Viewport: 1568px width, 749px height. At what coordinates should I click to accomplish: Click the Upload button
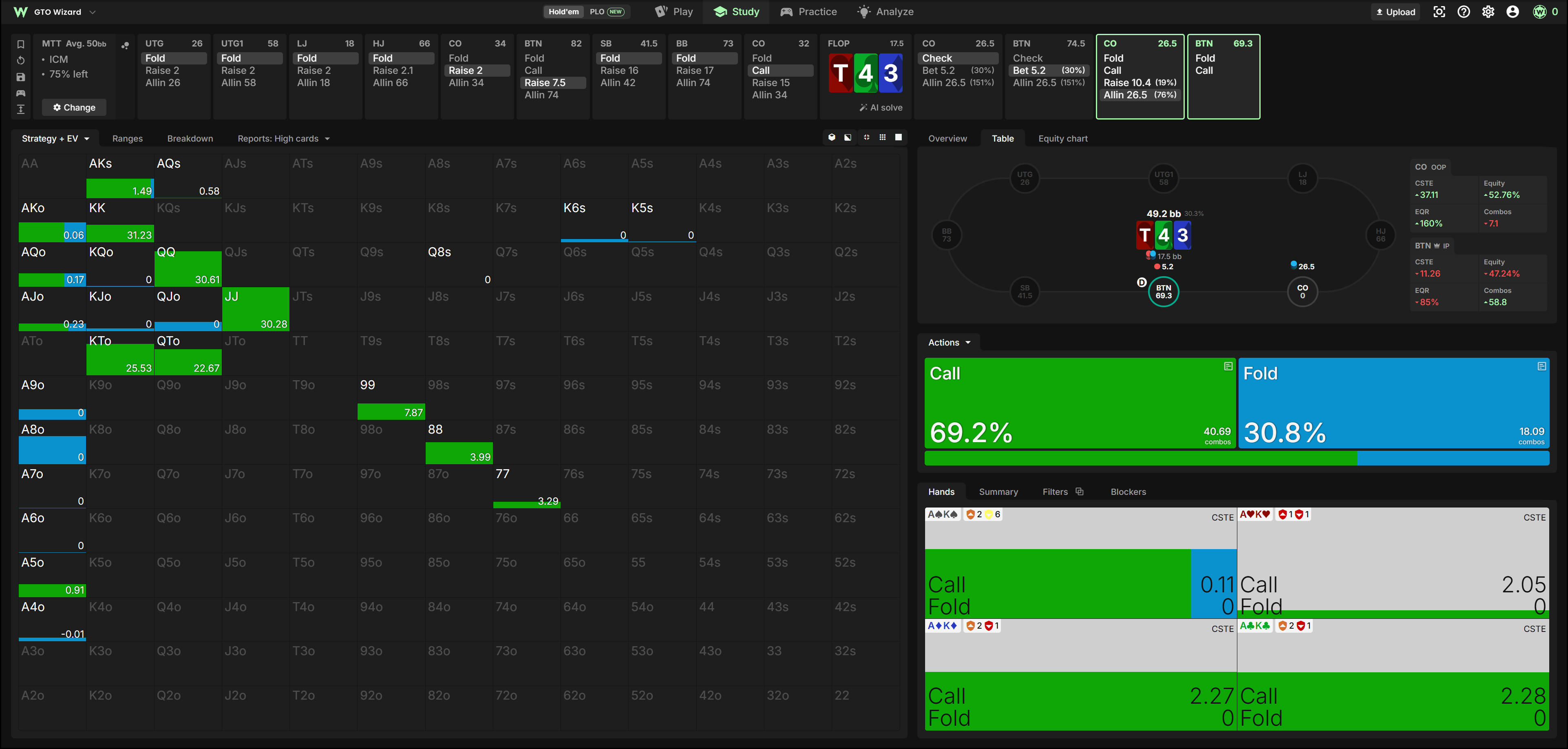(x=1396, y=12)
